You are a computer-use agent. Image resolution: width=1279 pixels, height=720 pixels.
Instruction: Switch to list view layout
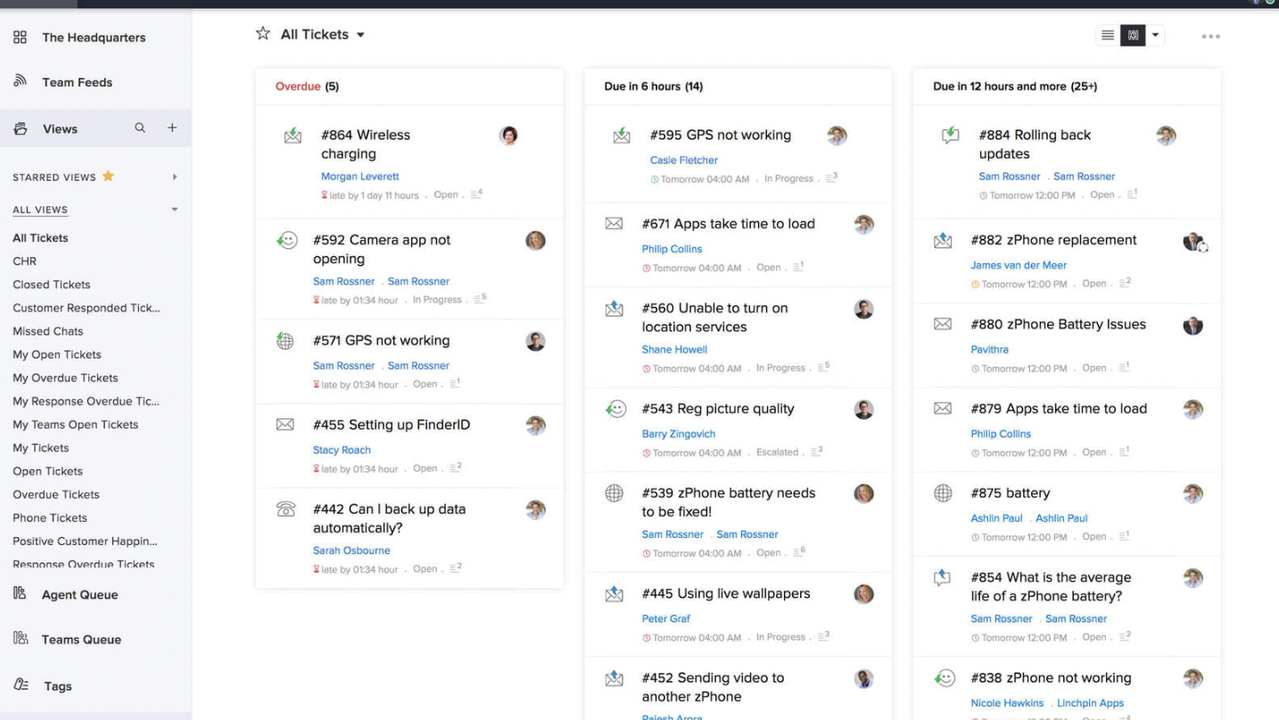(1107, 36)
